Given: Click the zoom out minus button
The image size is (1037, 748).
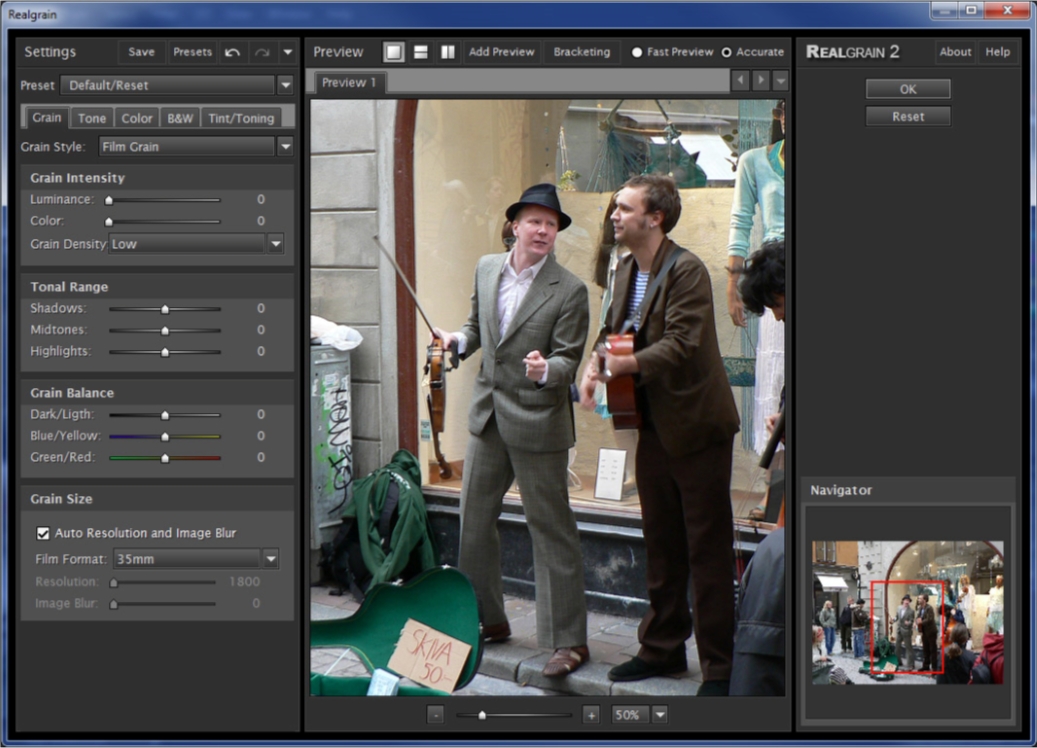Looking at the screenshot, I should (x=435, y=715).
